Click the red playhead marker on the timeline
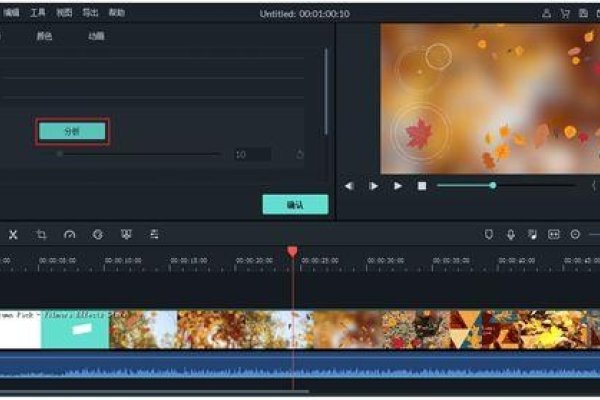Viewport: 600px width, 400px height. pos(292,251)
